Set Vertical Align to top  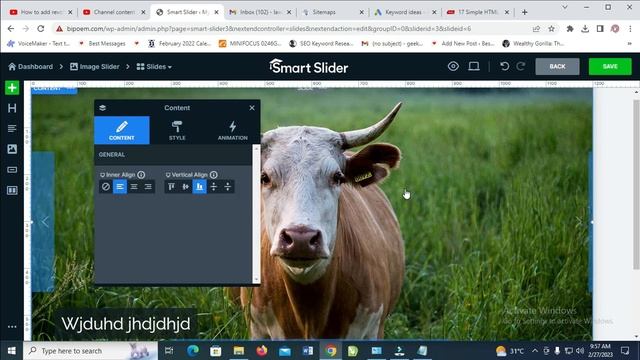171,187
